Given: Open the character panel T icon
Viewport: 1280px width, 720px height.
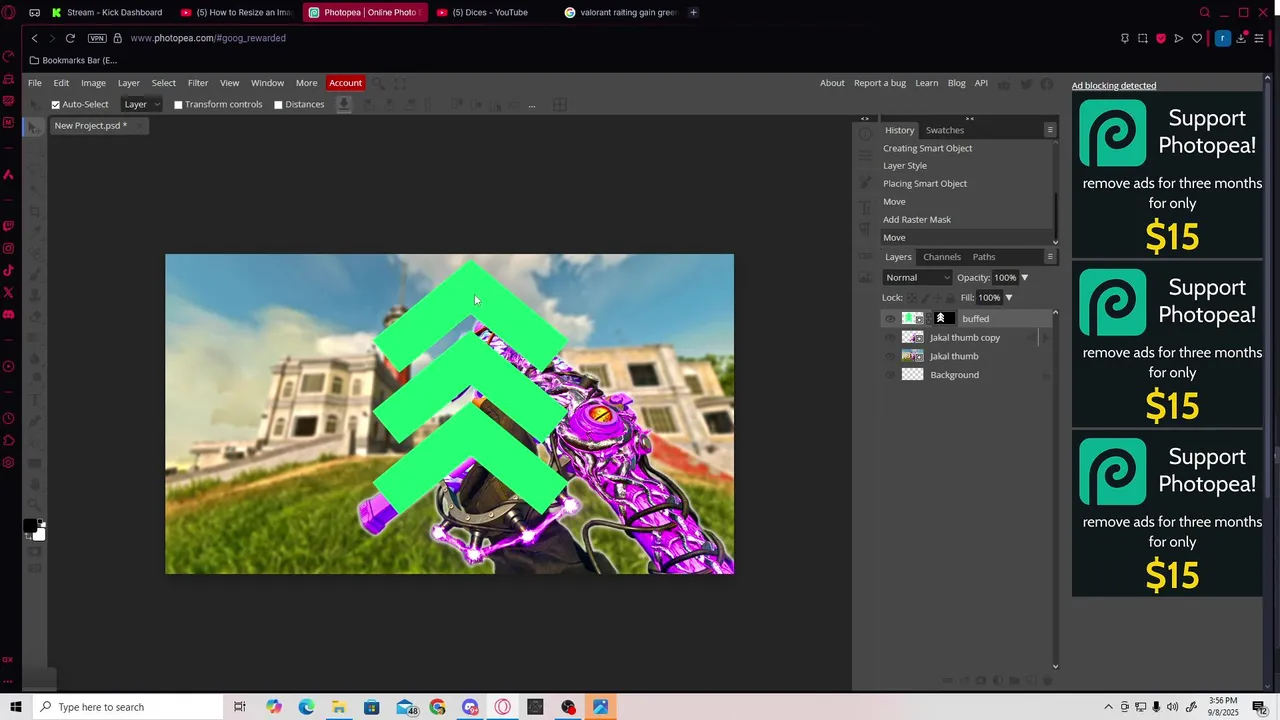Looking at the screenshot, I should pyautogui.click(x=865, y=207).
